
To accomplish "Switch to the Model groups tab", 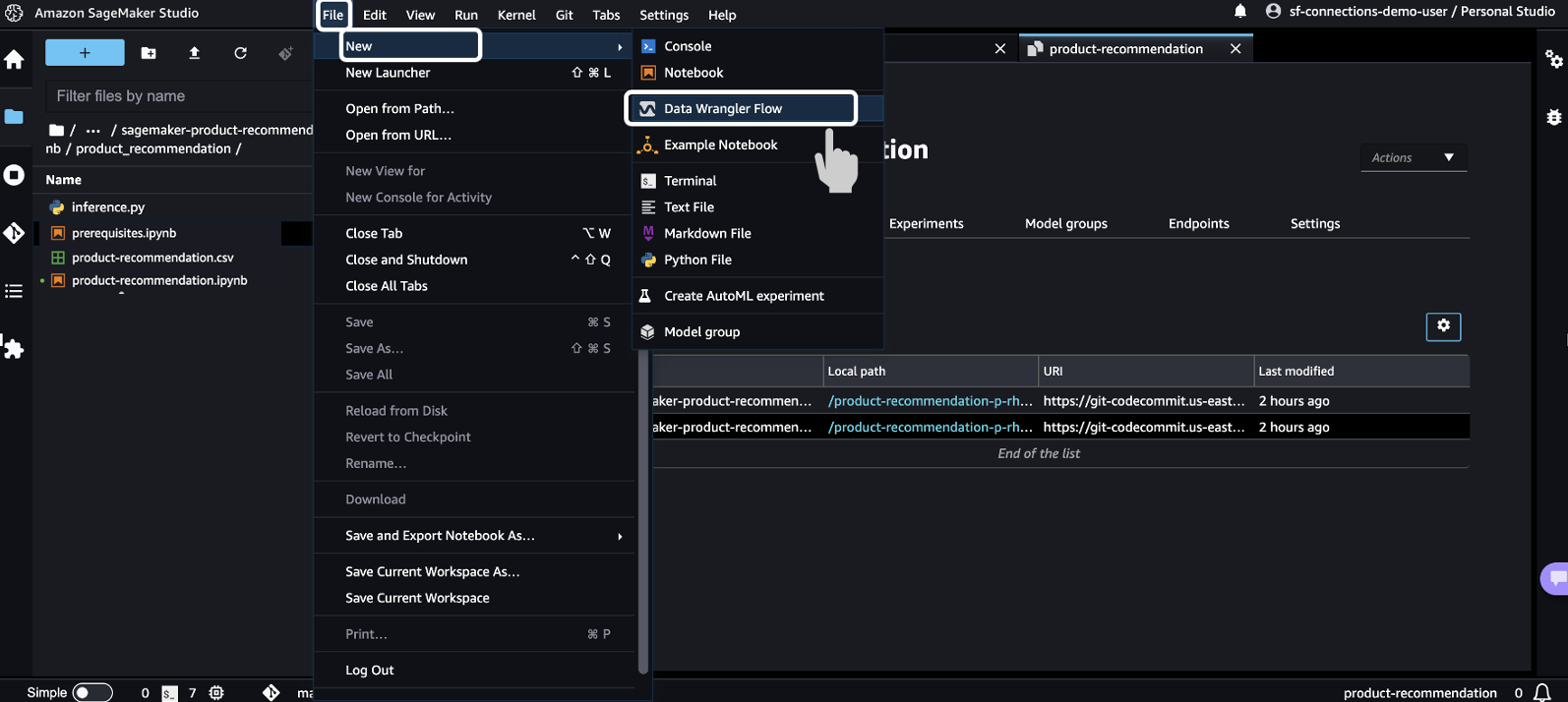I will (x=1065, y=223).
